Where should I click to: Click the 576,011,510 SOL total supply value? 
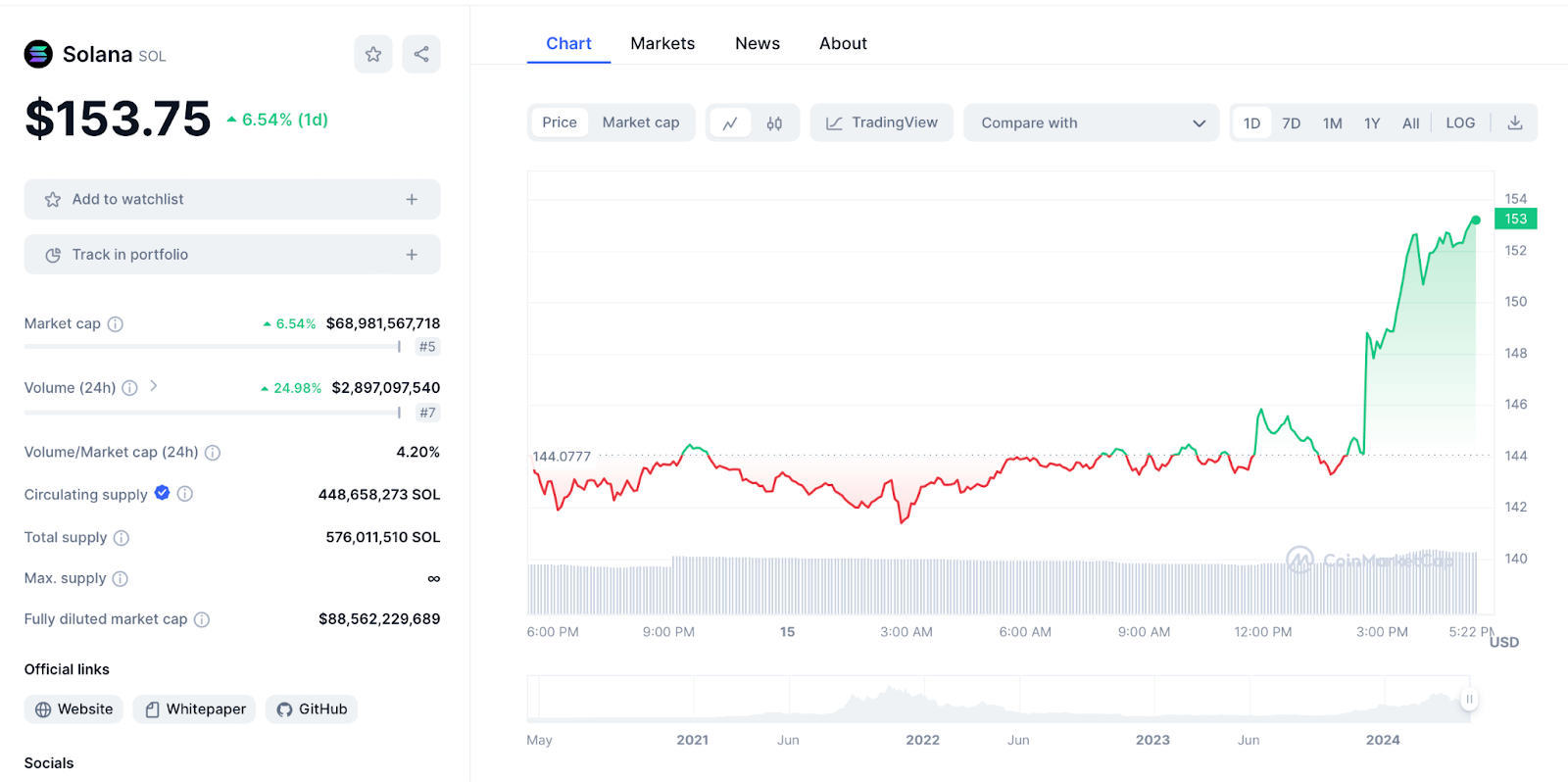pos(383,537)
